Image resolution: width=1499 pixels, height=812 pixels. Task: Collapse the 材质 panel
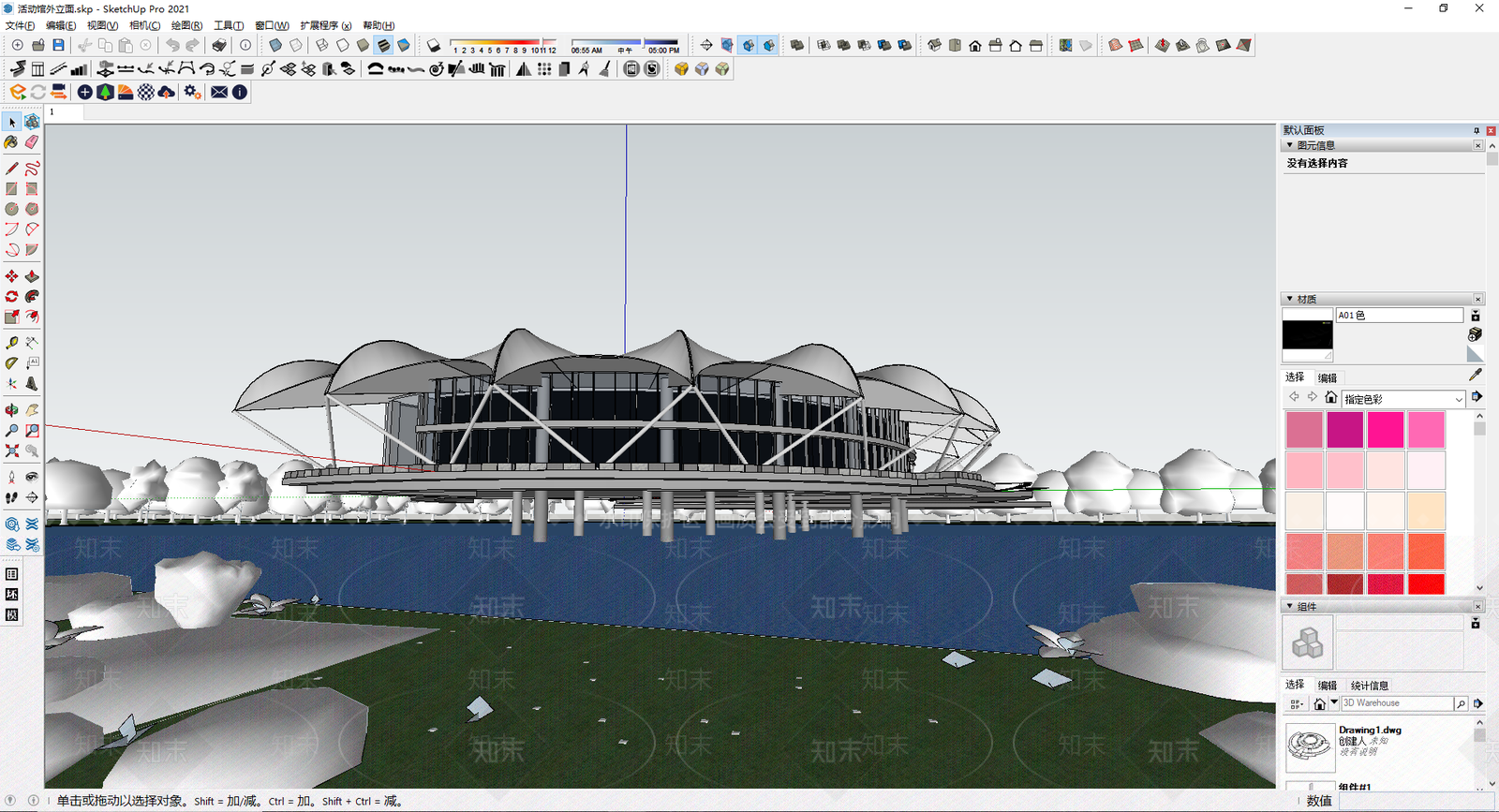1290,299
